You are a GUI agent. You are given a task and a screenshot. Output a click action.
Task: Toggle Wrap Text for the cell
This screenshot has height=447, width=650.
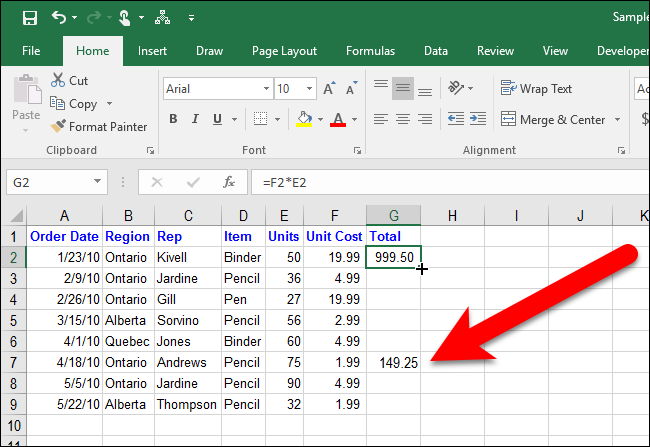coord(535,89)
